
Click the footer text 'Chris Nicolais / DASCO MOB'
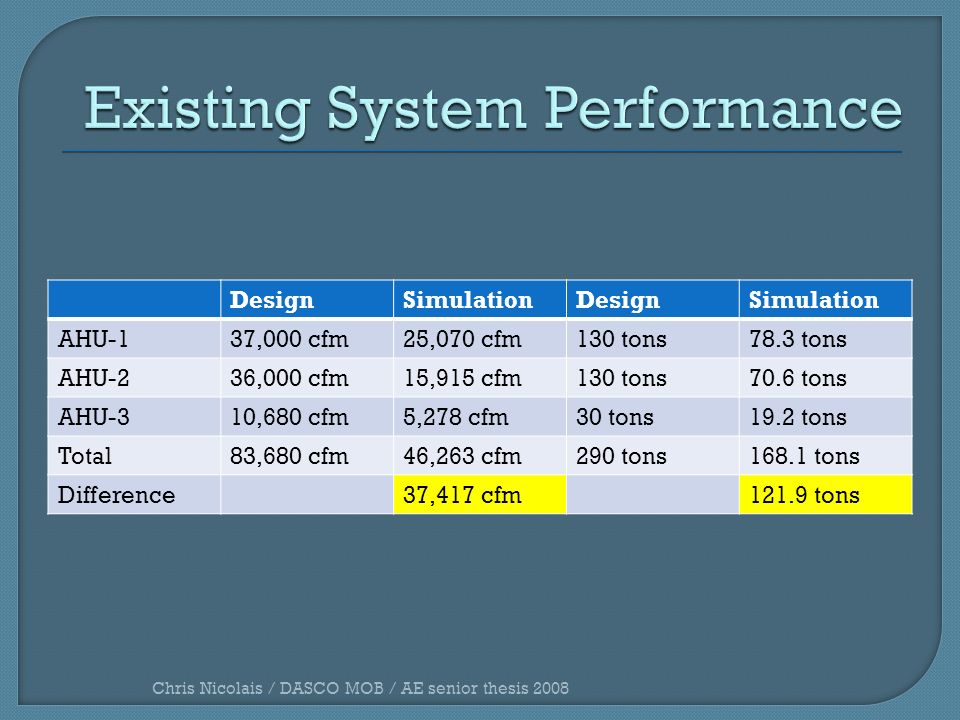[268, 688]
